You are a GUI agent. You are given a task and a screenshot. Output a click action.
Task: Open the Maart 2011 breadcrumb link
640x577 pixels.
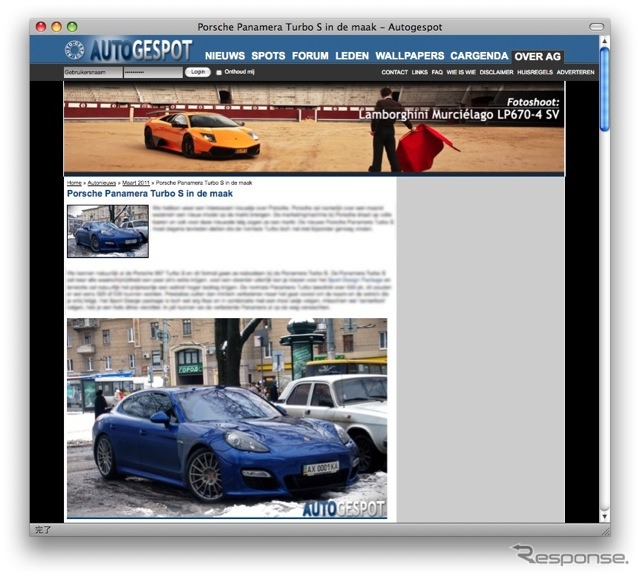[x=136, y=183]
